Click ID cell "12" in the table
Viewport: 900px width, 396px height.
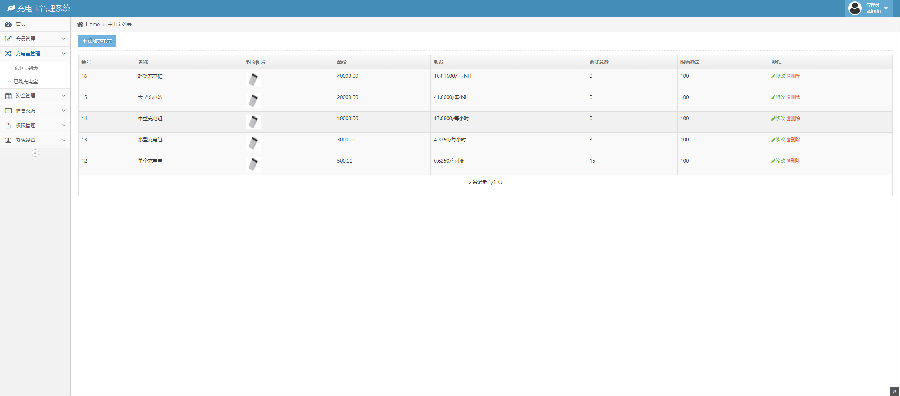[84, 161]
